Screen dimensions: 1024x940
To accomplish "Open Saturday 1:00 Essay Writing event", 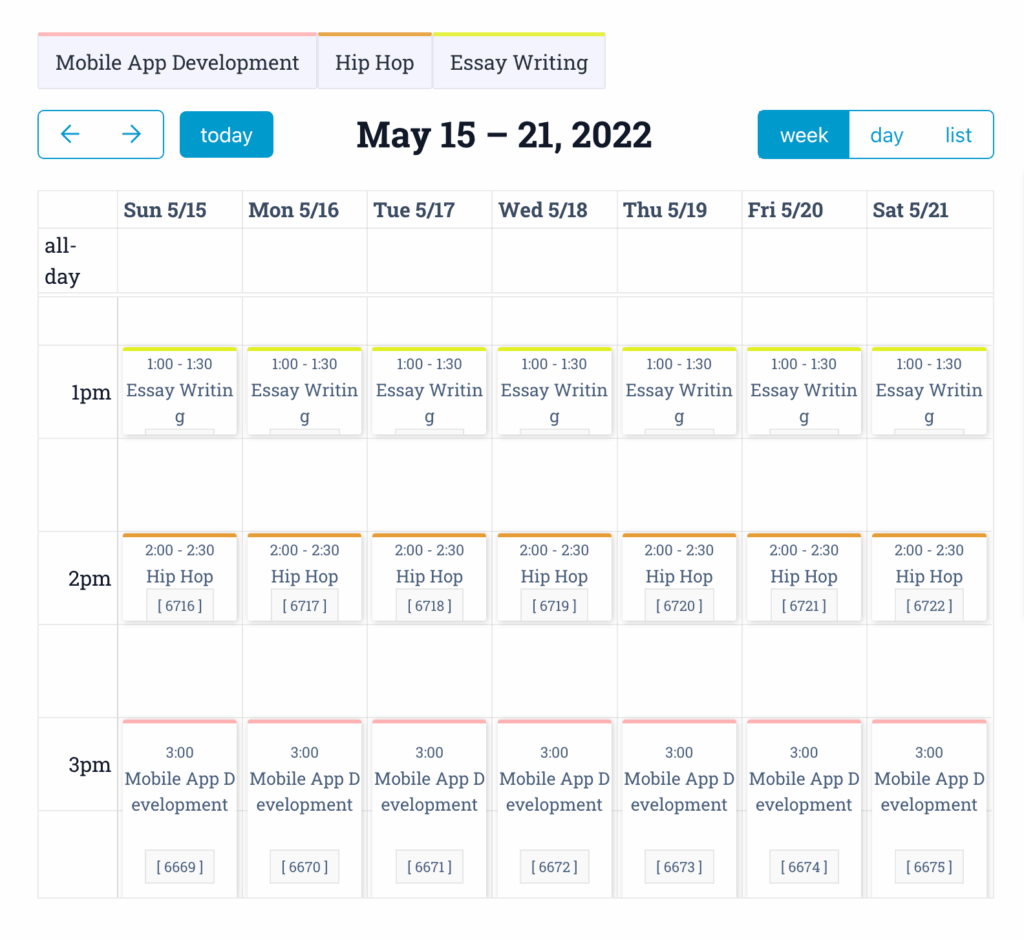I will (x=929, y=391).
